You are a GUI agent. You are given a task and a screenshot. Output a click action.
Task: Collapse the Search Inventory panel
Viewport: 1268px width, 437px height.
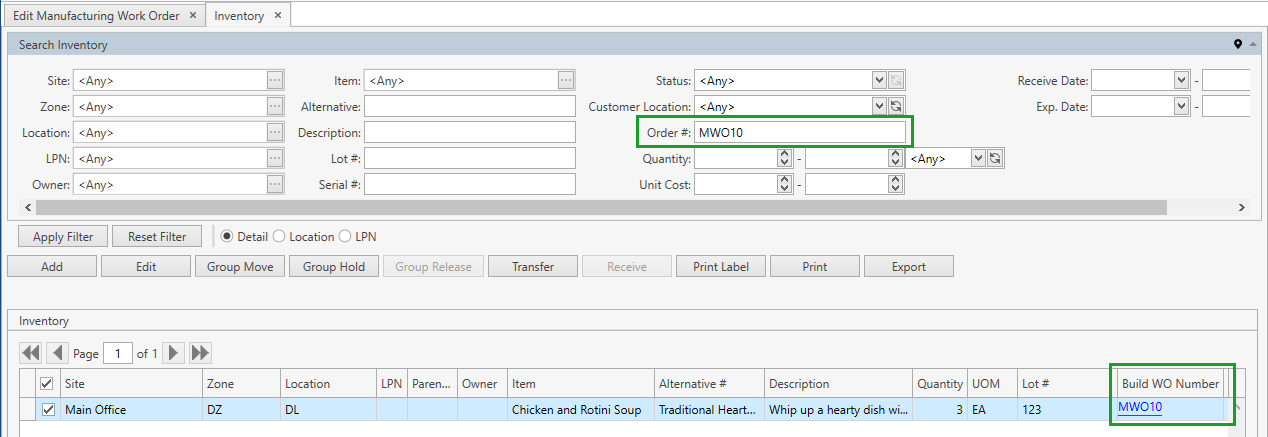point(1252,45)
